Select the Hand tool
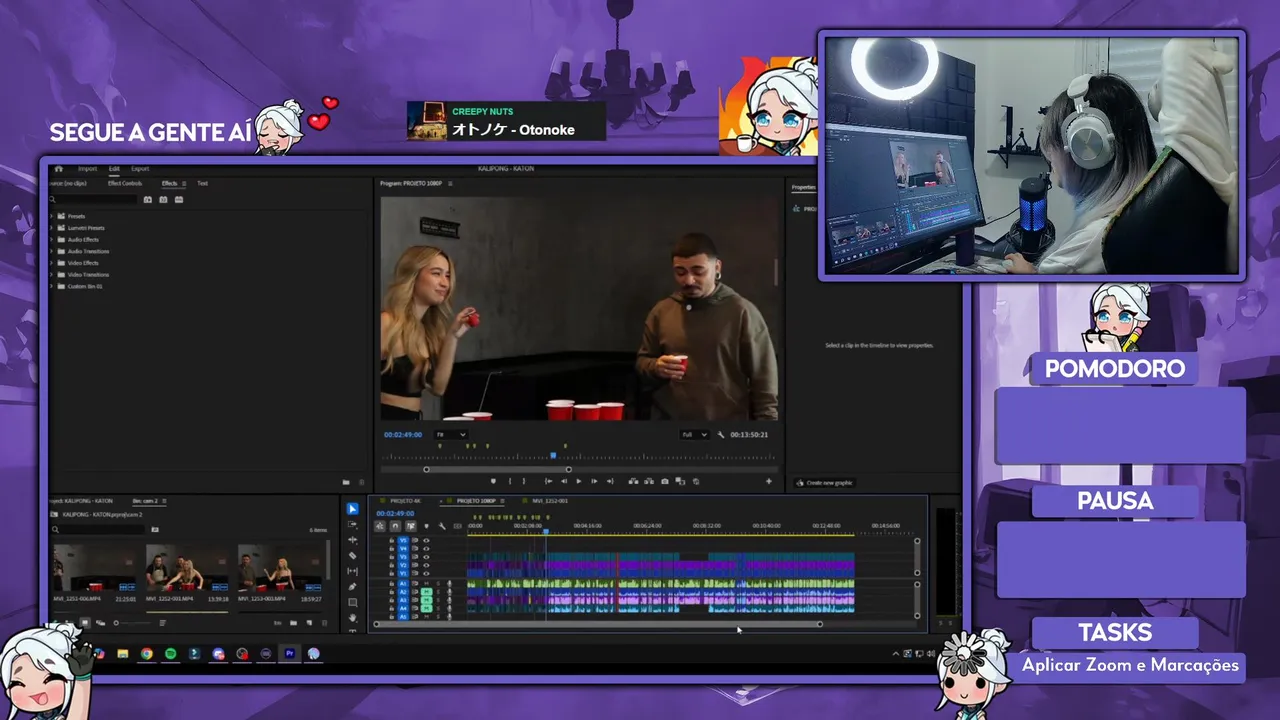1280x720 pixels. [352, 618]
